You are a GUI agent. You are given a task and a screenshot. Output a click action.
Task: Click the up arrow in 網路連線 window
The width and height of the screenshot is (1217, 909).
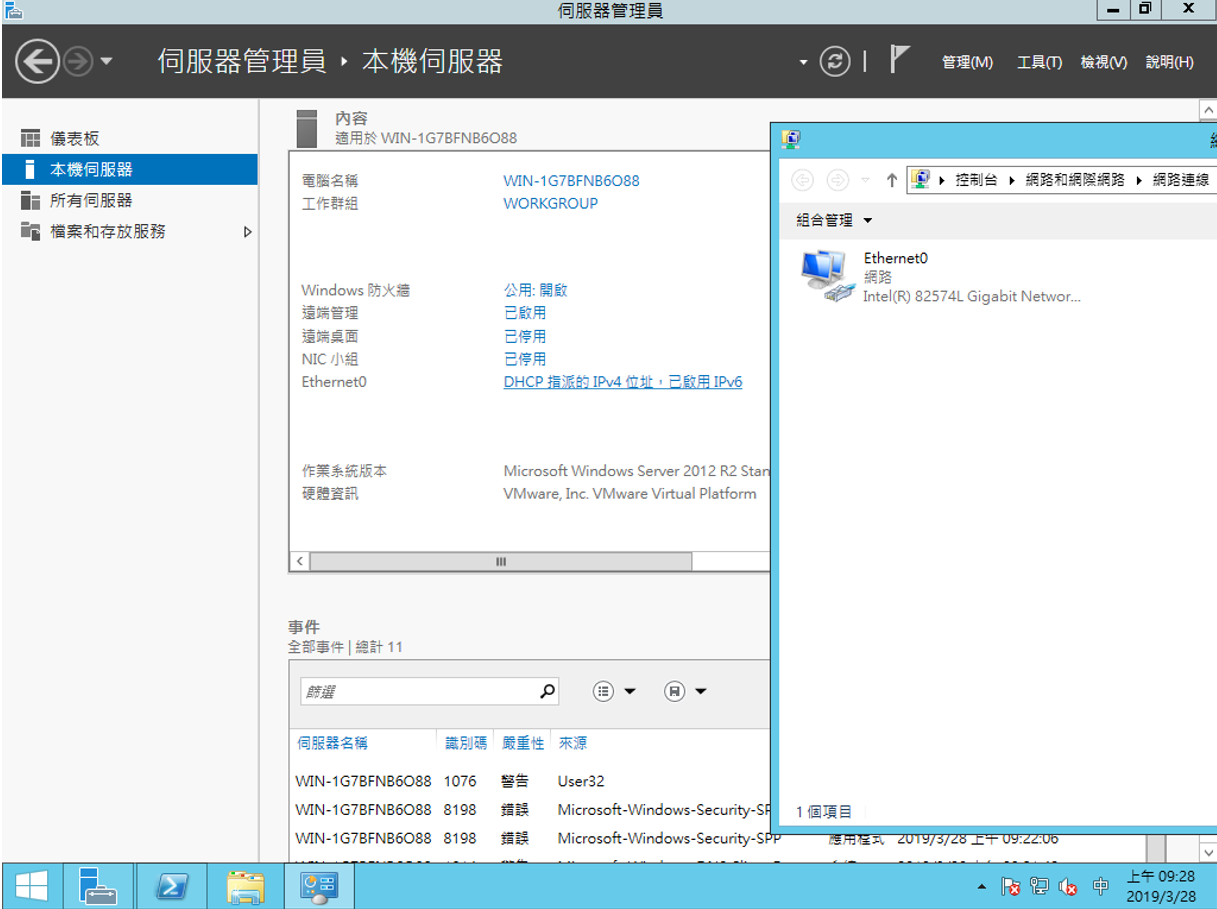coord(892,180)
